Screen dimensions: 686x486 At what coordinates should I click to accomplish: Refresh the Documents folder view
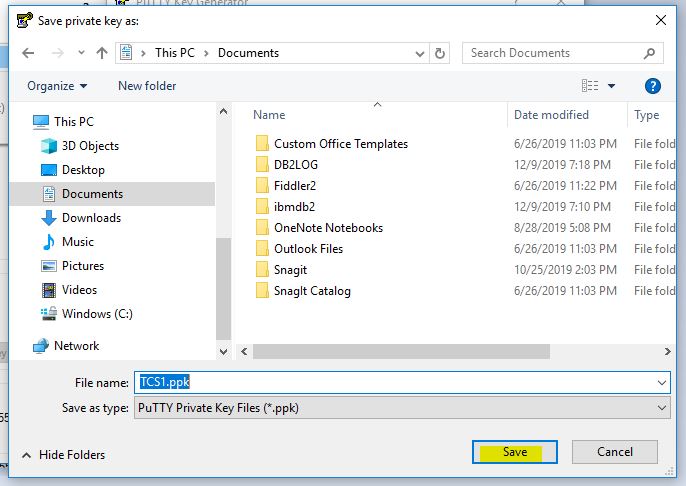coord(440,53)
